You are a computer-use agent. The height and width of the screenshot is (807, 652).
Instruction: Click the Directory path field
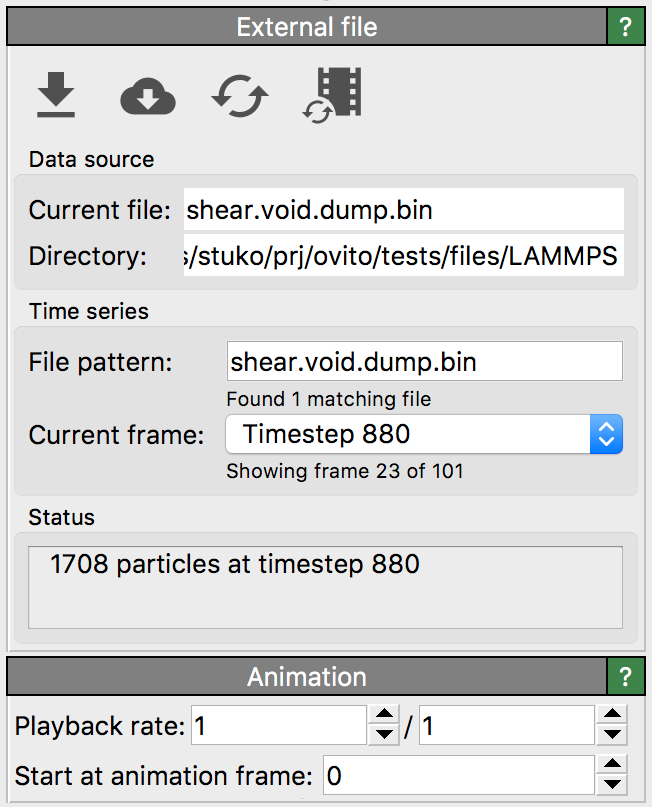coord(403,256)
